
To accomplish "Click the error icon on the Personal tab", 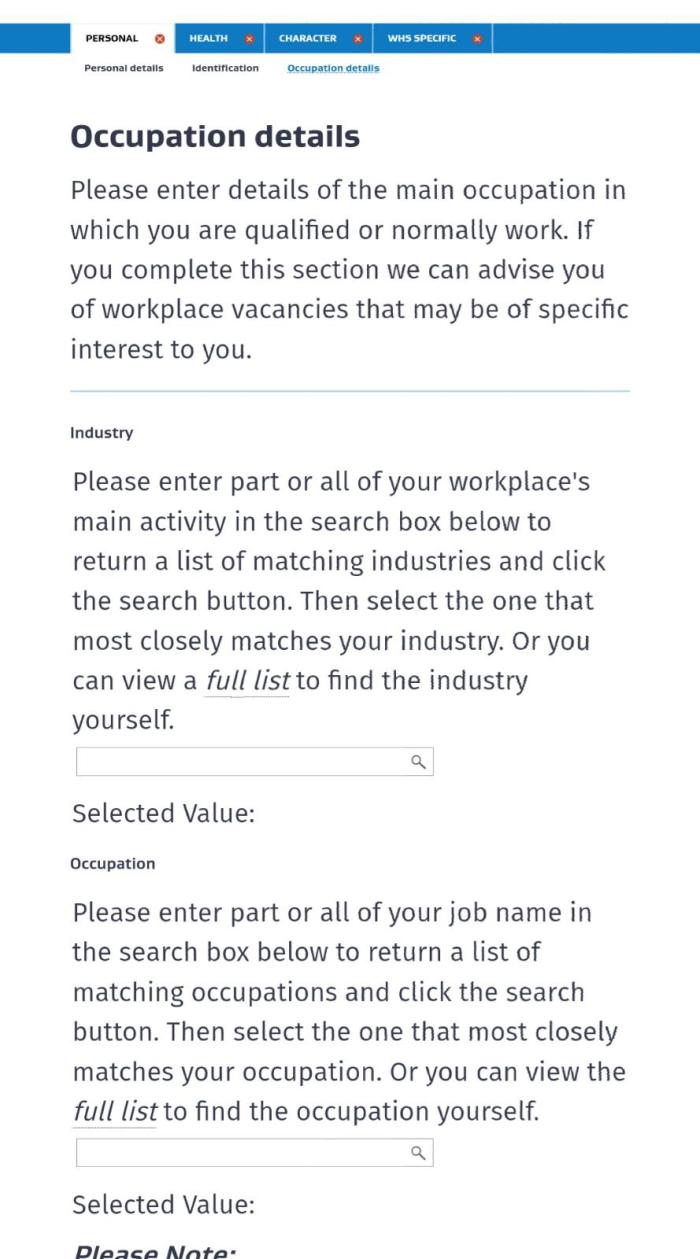I will [159, 39].
